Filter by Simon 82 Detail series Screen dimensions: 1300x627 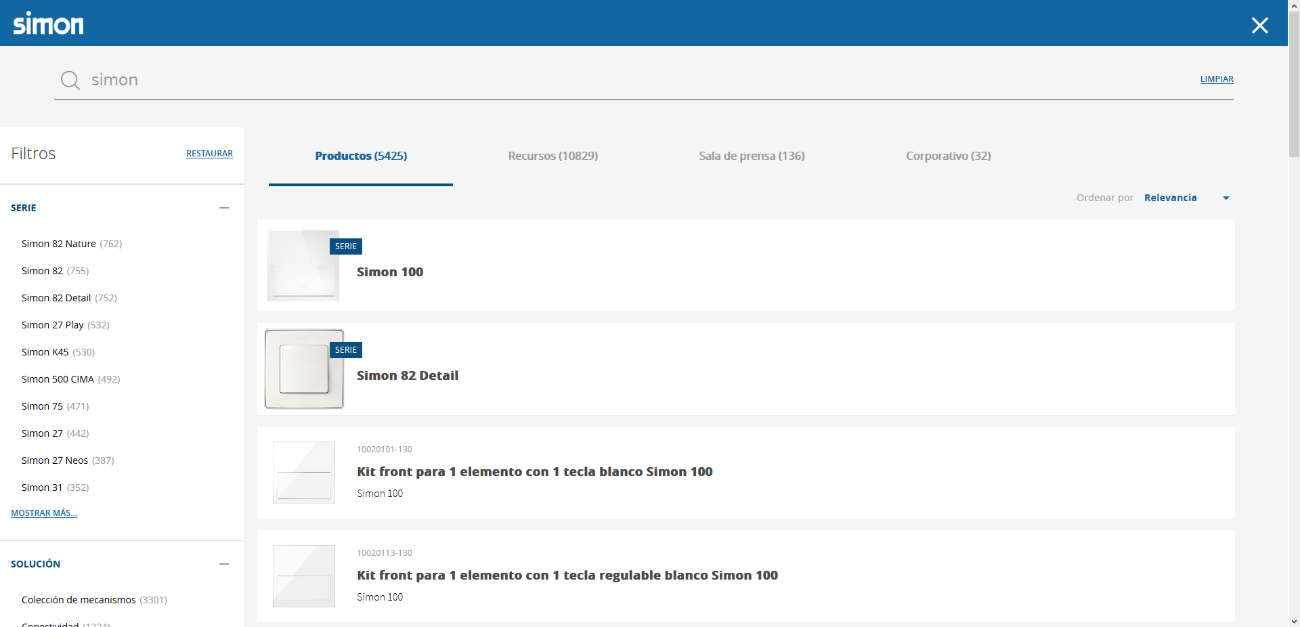tap(69, 298)
